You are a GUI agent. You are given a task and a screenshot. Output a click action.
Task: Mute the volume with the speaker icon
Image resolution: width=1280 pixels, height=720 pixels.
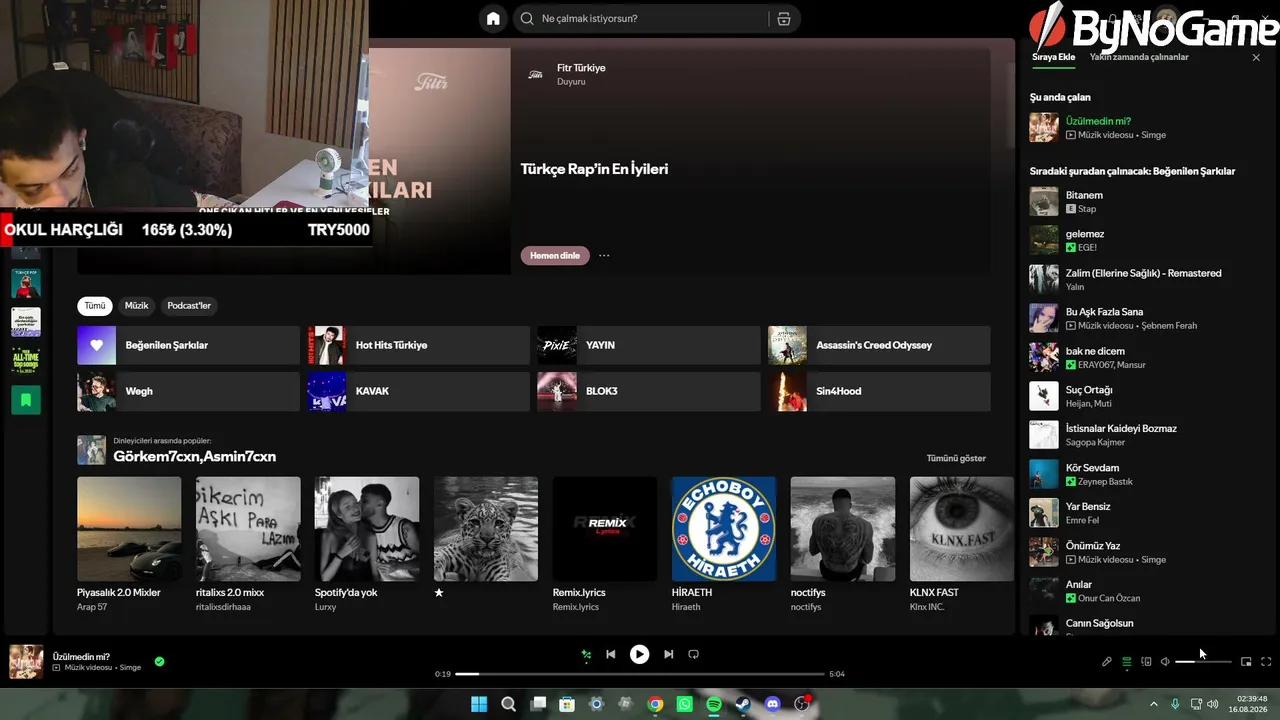(1165, 661)
